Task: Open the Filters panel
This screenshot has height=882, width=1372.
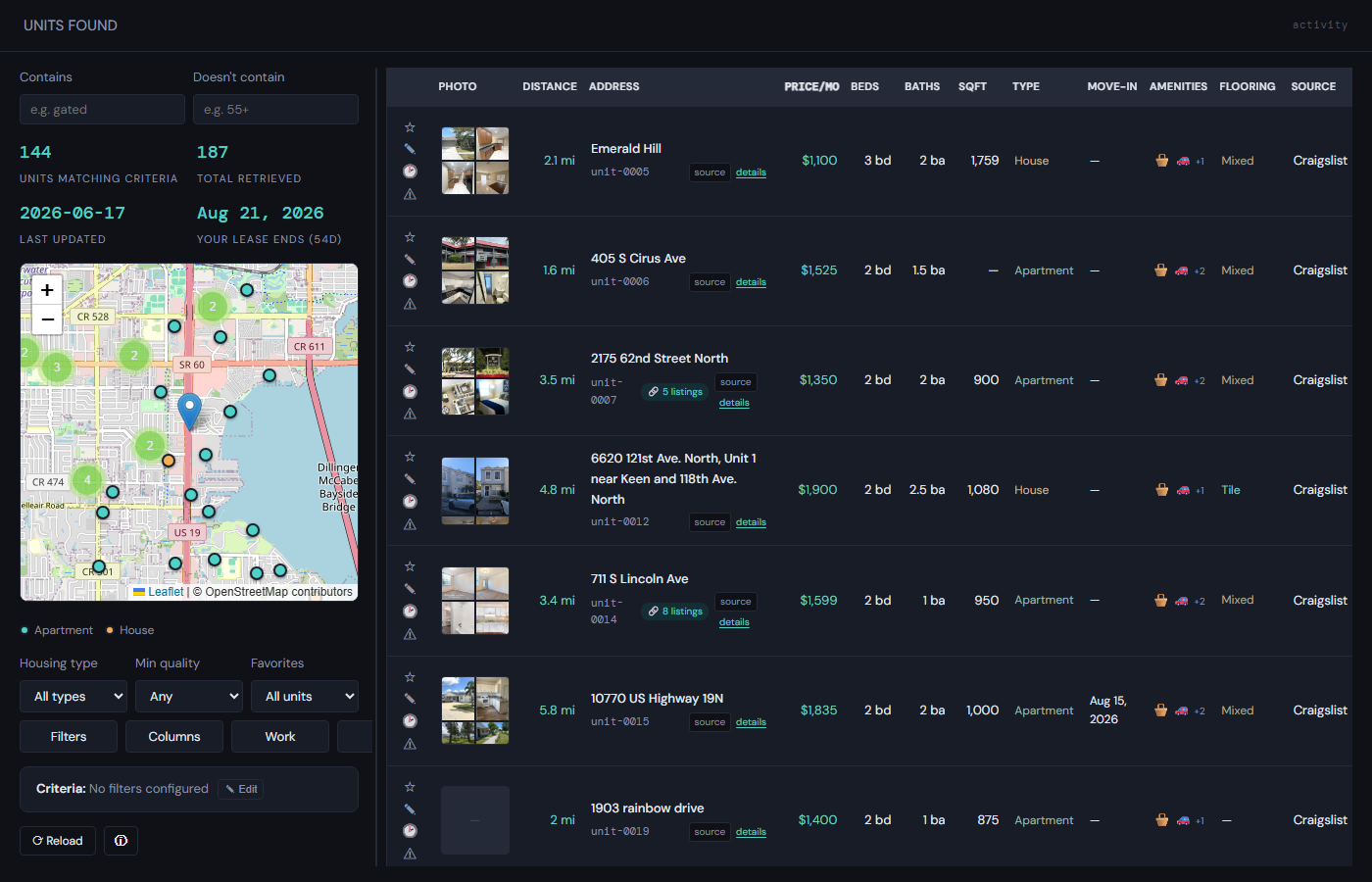Action: pos(69,737)
